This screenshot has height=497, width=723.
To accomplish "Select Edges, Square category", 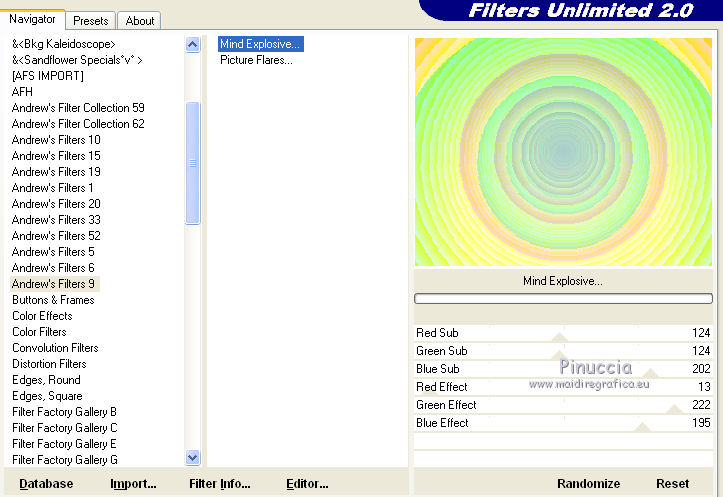I will pyautogui.click(x=47, y=396).
